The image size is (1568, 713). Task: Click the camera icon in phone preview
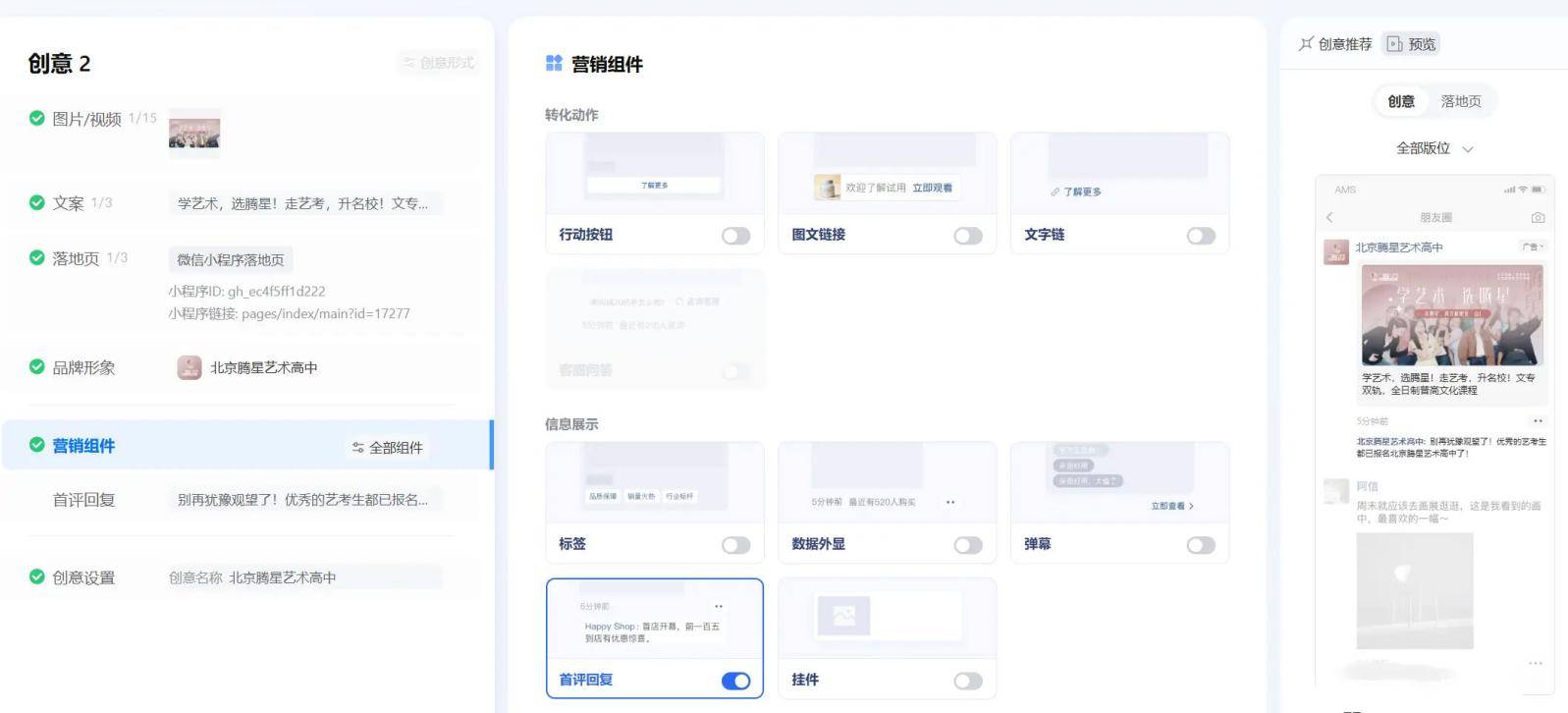coord(1538,217)
